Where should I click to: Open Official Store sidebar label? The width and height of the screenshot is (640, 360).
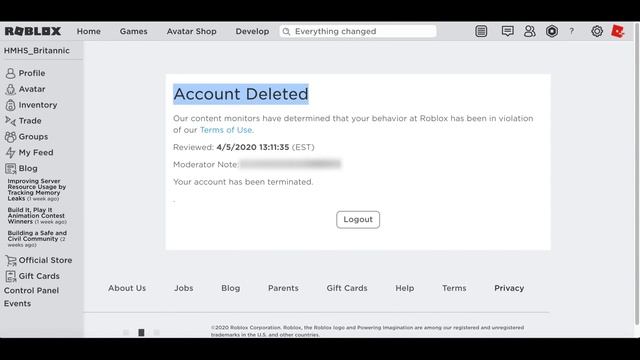pos(45,260)
